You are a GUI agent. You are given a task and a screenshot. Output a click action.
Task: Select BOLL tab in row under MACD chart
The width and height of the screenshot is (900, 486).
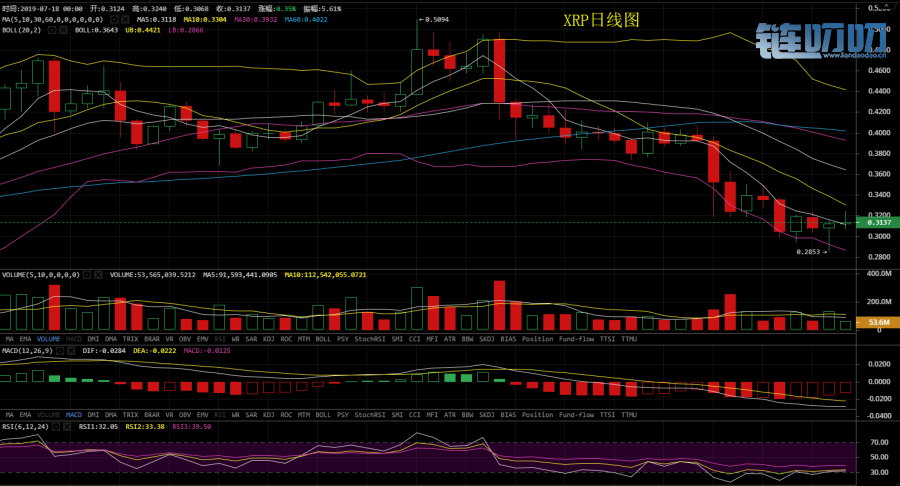click(x=323, y=415)
